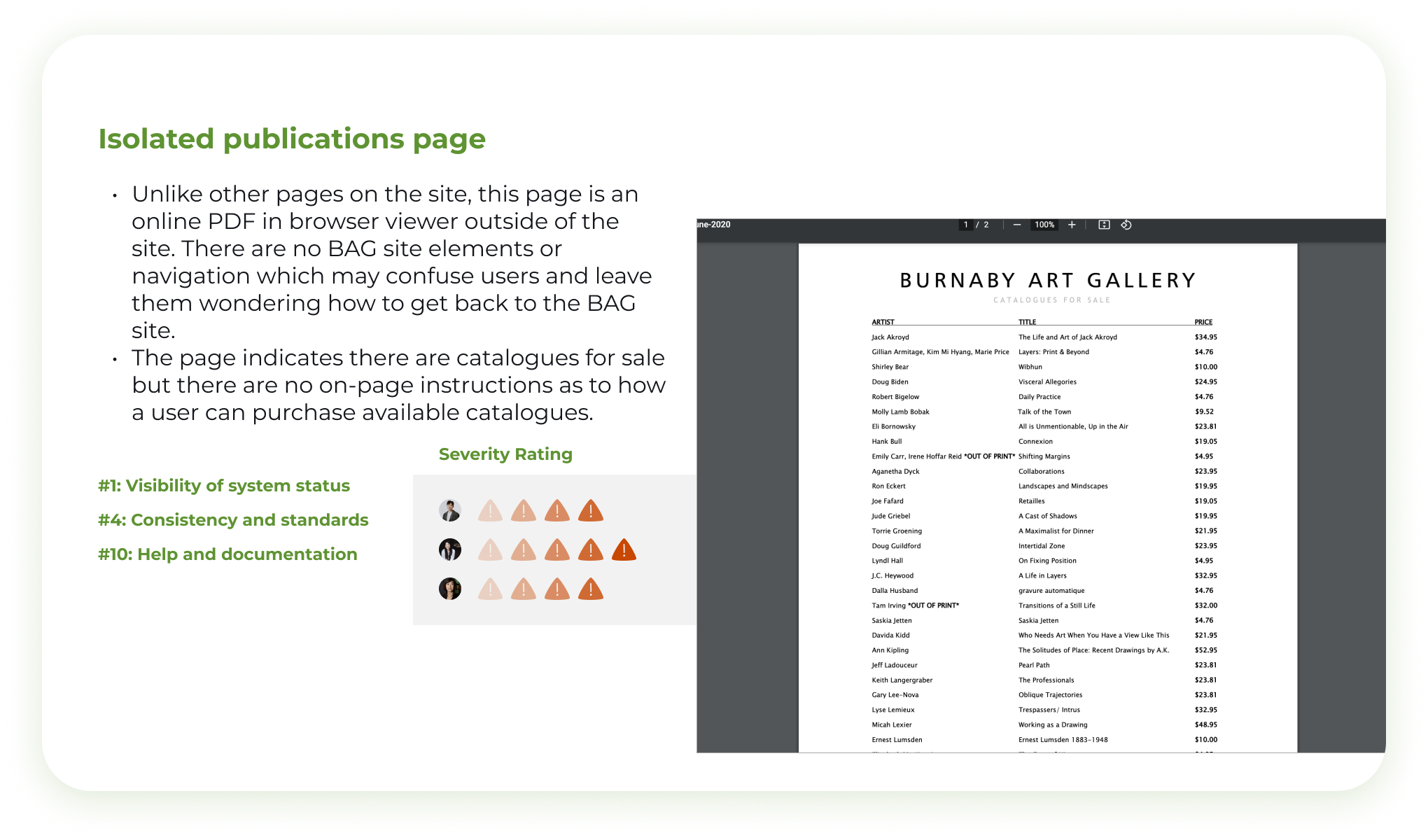Click the title 'Visceral Allegories'
The image size is (1428, 840).
[1047, 382]
